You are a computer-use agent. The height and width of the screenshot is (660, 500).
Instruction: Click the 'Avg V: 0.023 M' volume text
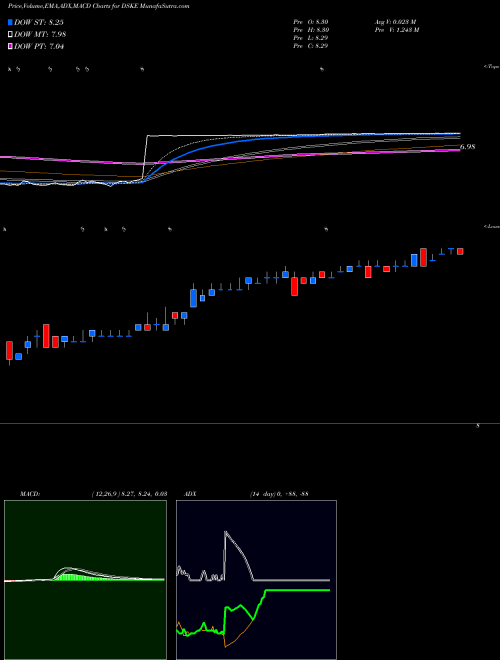tap(395, 21)
